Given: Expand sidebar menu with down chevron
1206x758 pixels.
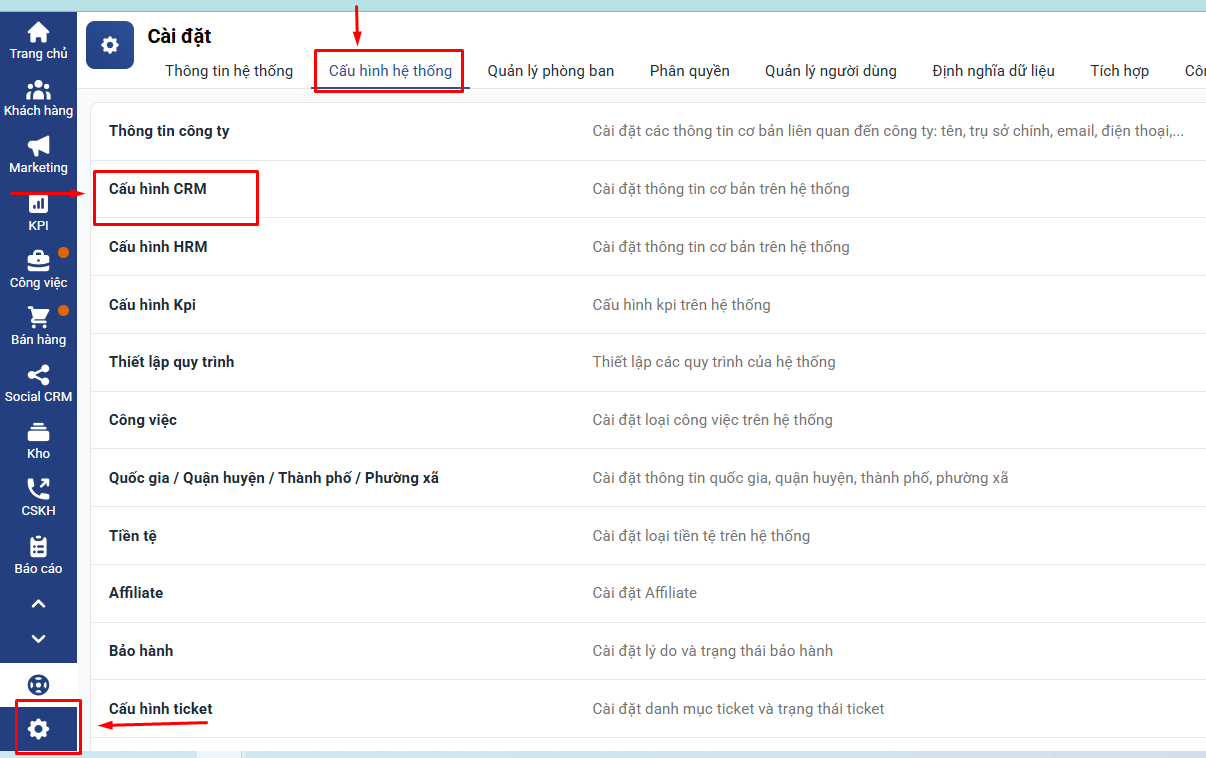Looking at the screenshot, I should (38, 639).
